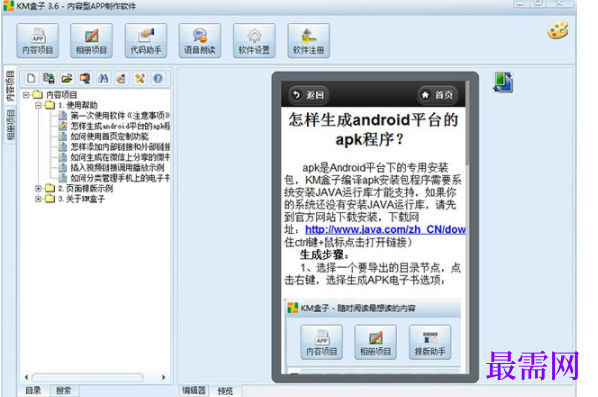This screenshot has width=598, height=397.
Task: Open the java.com download link
Action: pyautogui.click(x=385, y=229)
